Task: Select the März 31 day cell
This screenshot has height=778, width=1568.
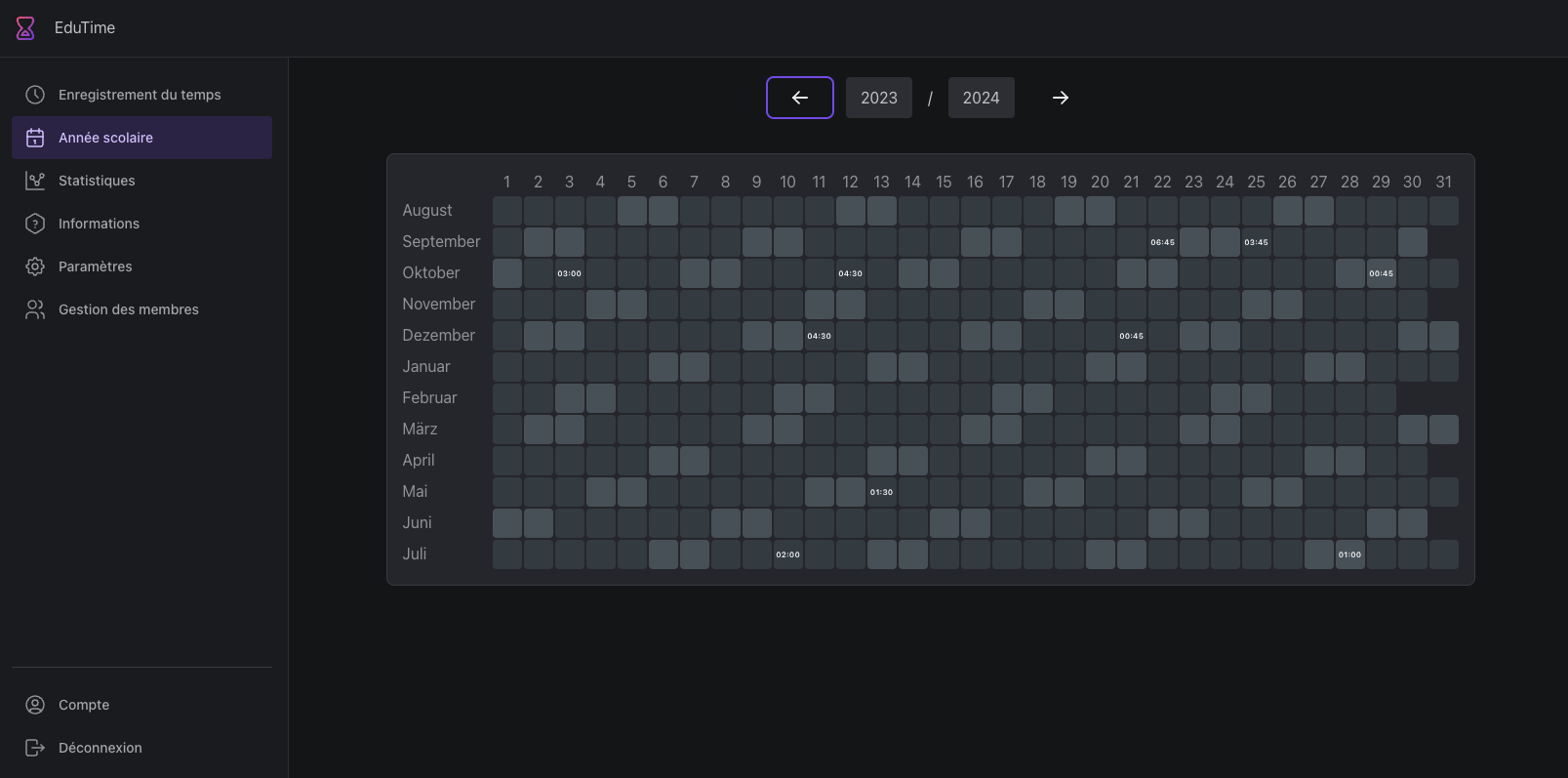Action: coord(1444,430)
